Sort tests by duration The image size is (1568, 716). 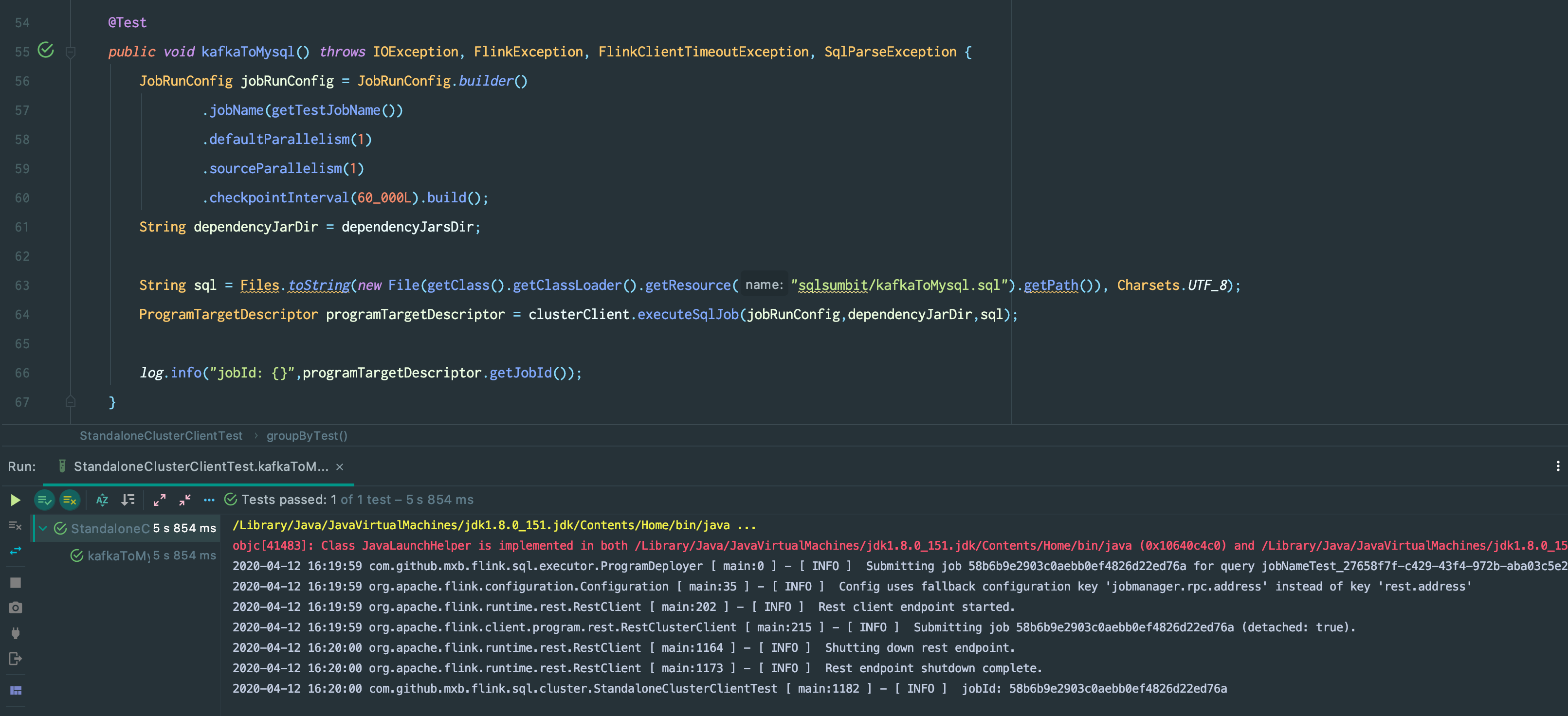point(128,500)
